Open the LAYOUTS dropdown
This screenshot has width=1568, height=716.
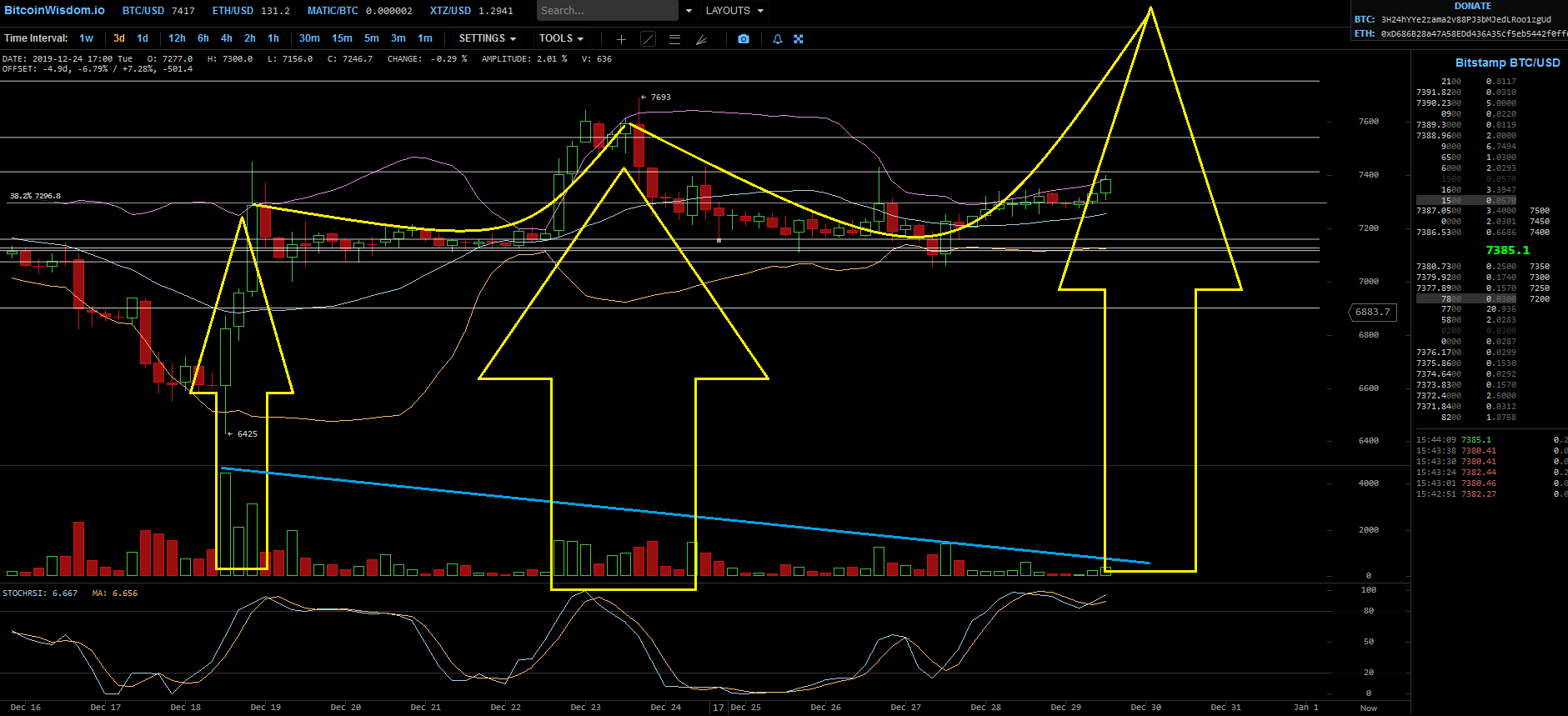click(734, 11)
